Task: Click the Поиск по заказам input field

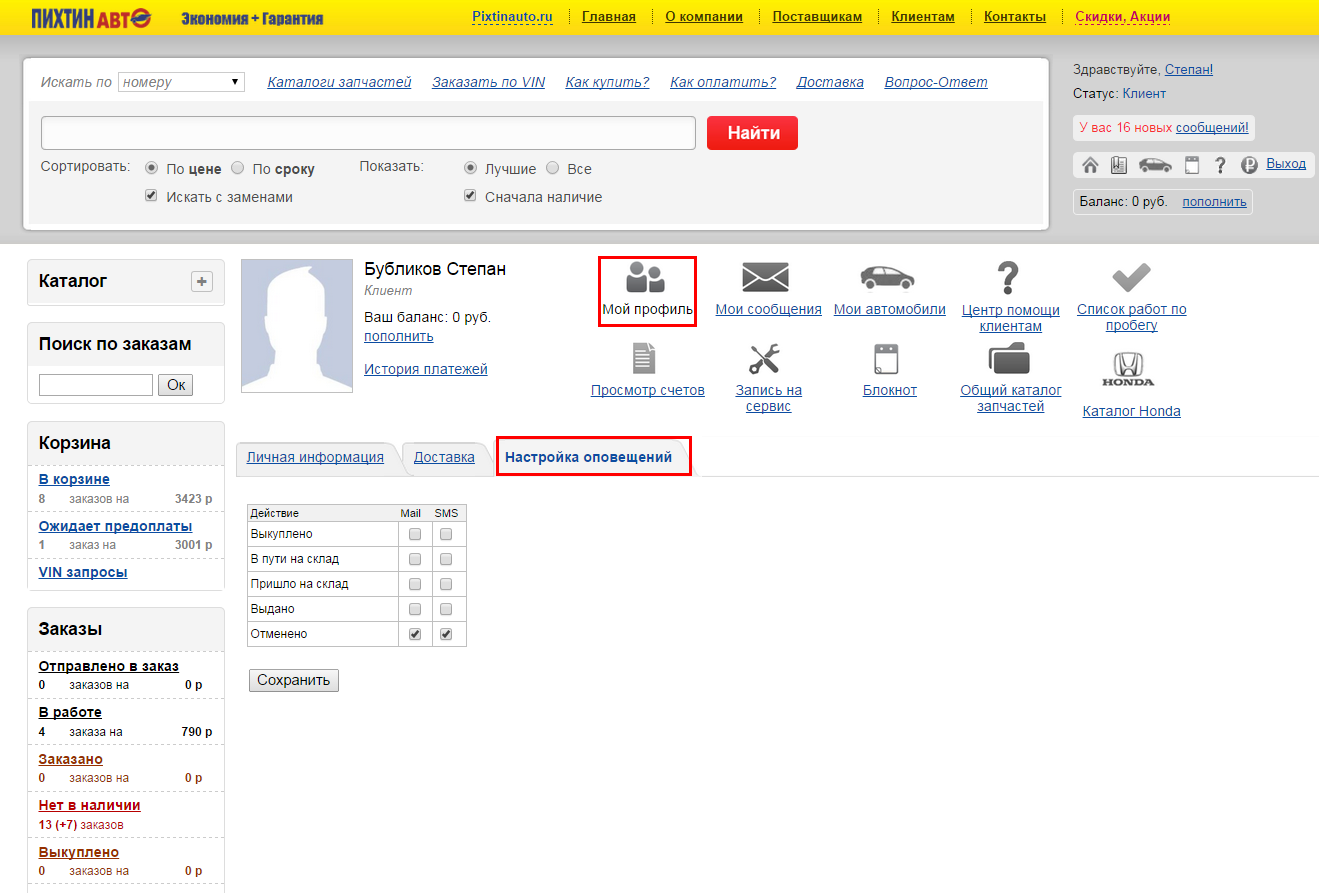Action: (96, 385)
